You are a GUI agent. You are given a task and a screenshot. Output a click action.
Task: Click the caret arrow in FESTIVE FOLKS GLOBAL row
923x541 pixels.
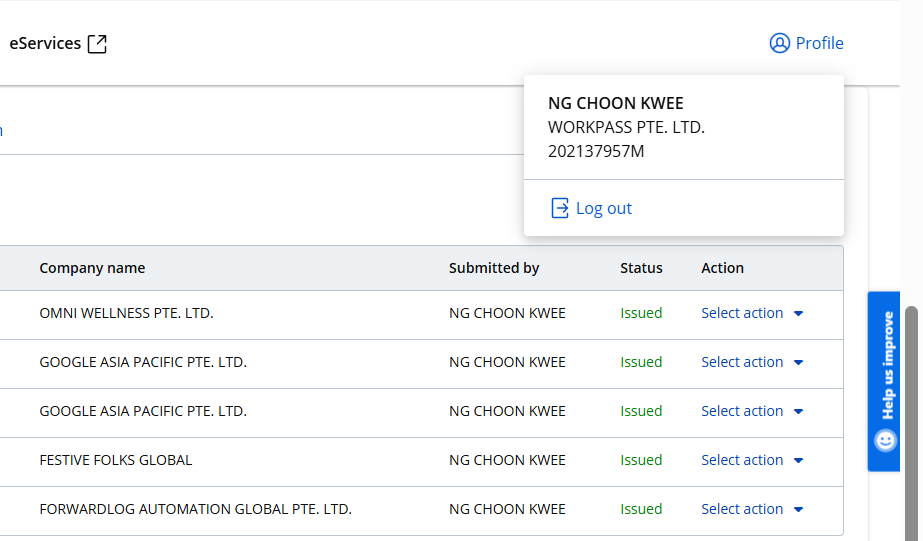[798, 461]
